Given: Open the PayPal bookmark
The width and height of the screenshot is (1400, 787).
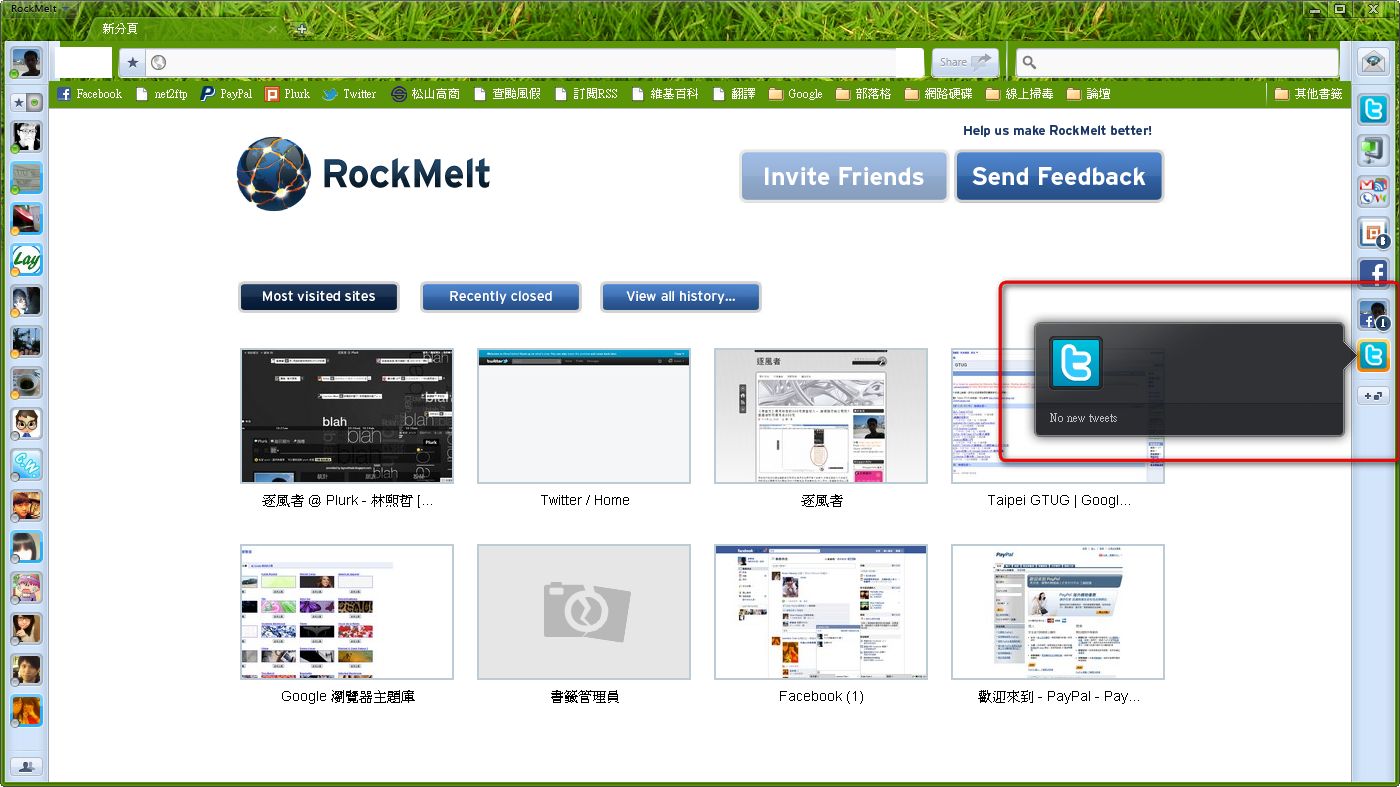Looking at the screenshot, I should (227, 94).
